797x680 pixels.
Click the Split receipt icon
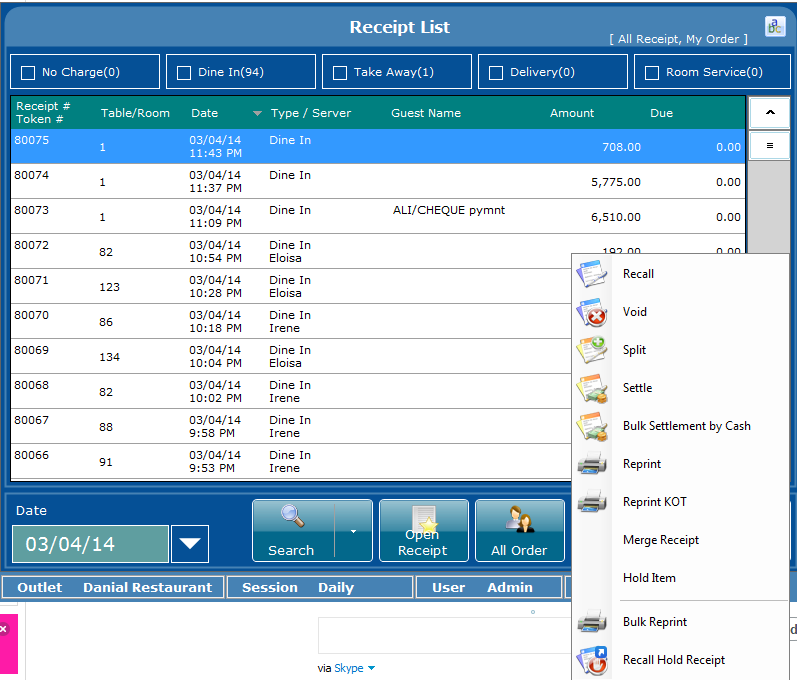click(592, 350)
